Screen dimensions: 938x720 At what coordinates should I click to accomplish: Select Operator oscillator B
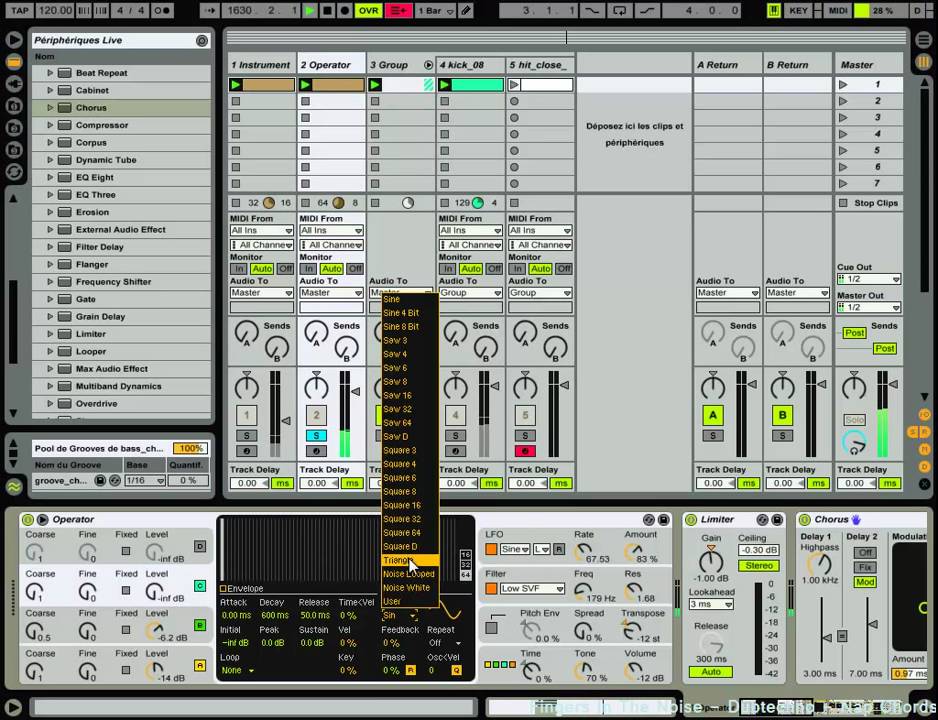point(200,626)
